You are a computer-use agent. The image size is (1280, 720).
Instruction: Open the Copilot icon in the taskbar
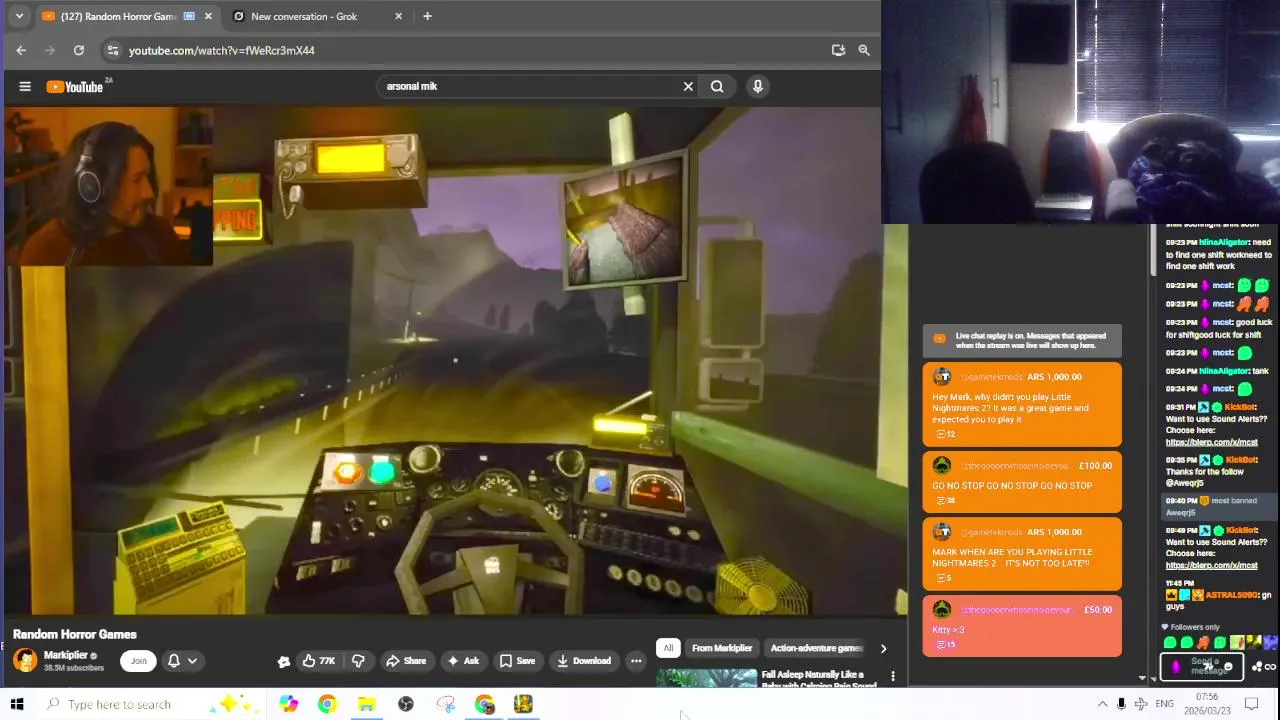coord(288,704)
